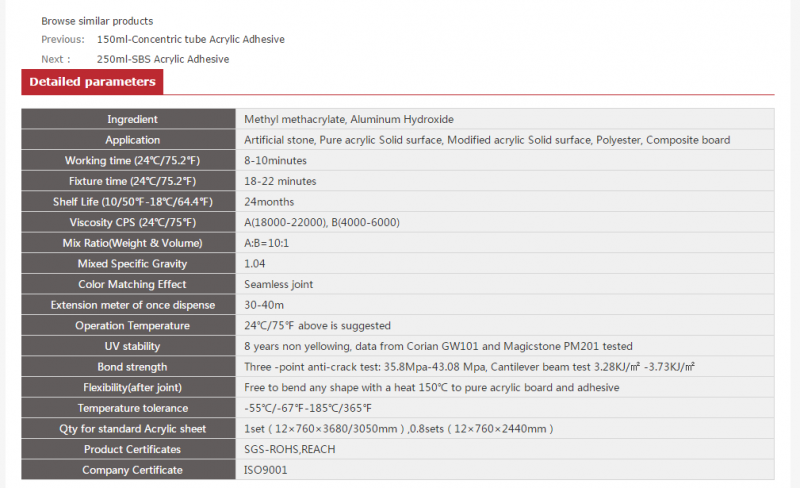Select the Detailed parameters tab
Screen dimensions: 800x488
click(x=92, y=82)
